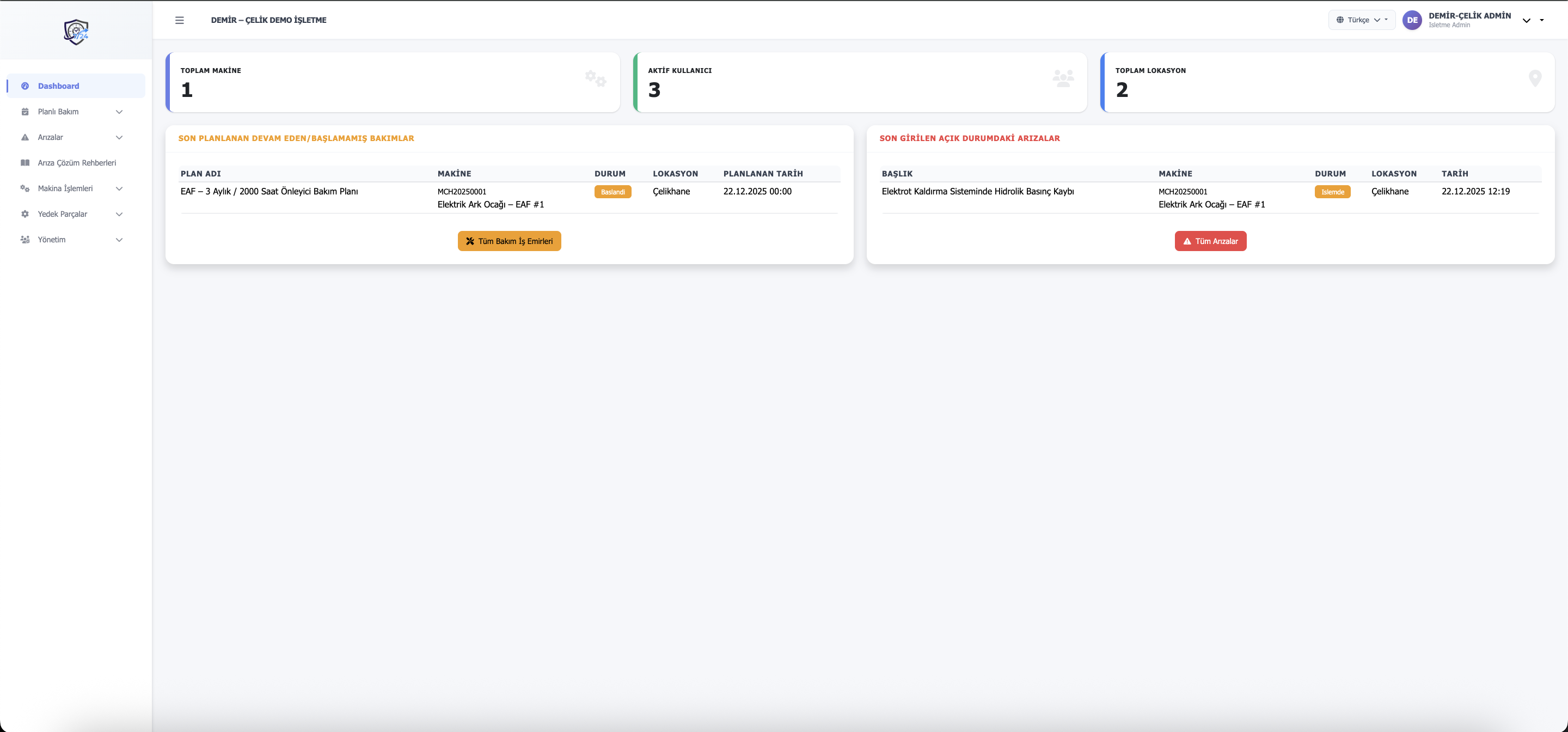Click the calendar icon next to Planlı Bakım

tap(24, 112)
